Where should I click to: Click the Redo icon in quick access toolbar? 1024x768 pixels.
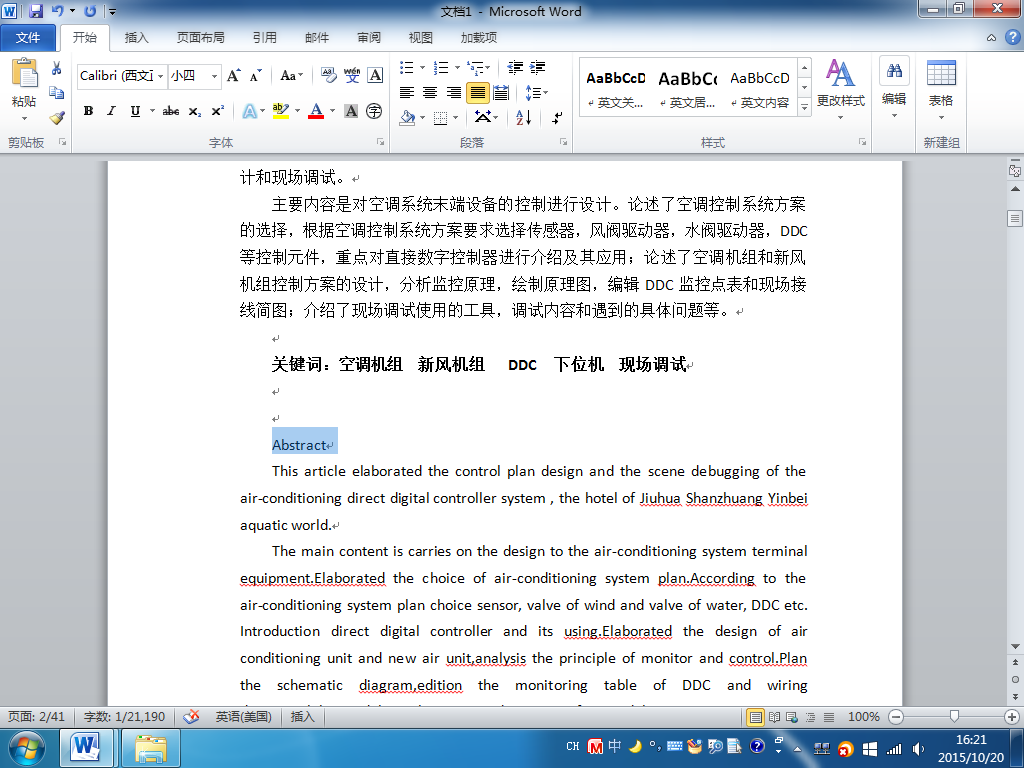coord(90,11)
